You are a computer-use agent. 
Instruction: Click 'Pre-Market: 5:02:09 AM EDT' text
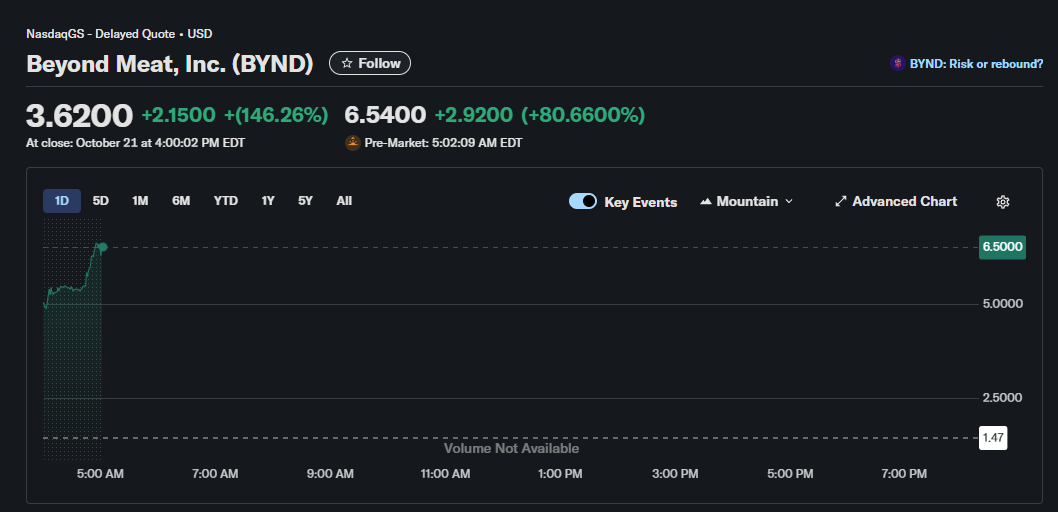click(x=443, y=143)
